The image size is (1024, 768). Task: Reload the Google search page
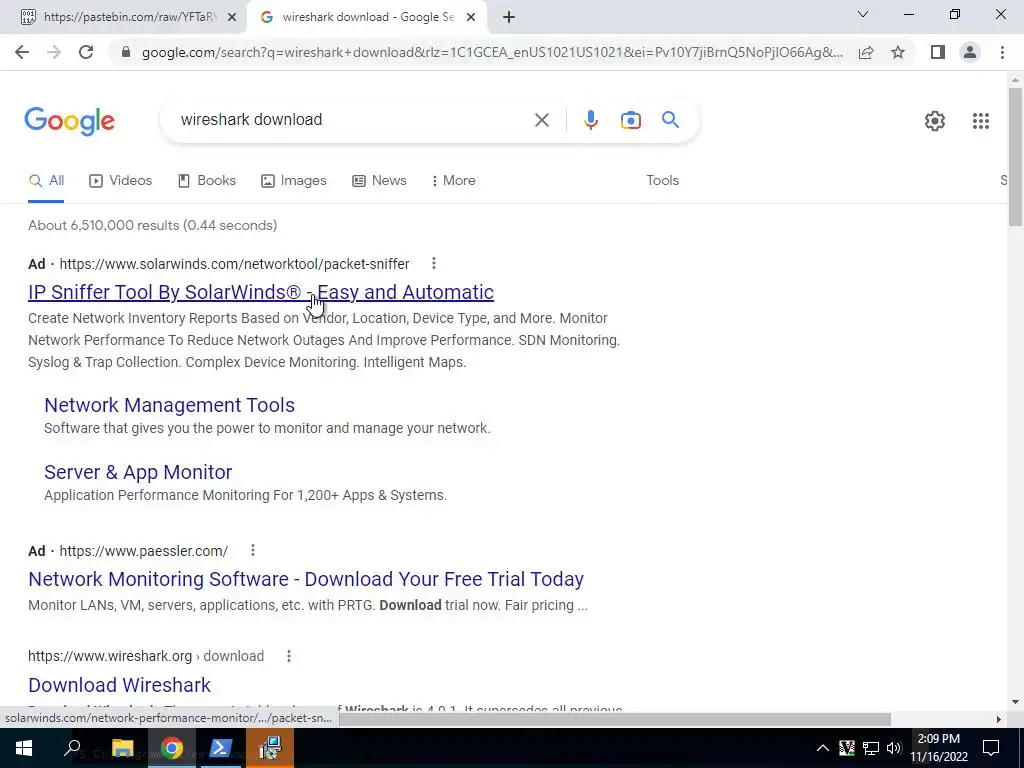pyautogui.click(x=86, y=52)
